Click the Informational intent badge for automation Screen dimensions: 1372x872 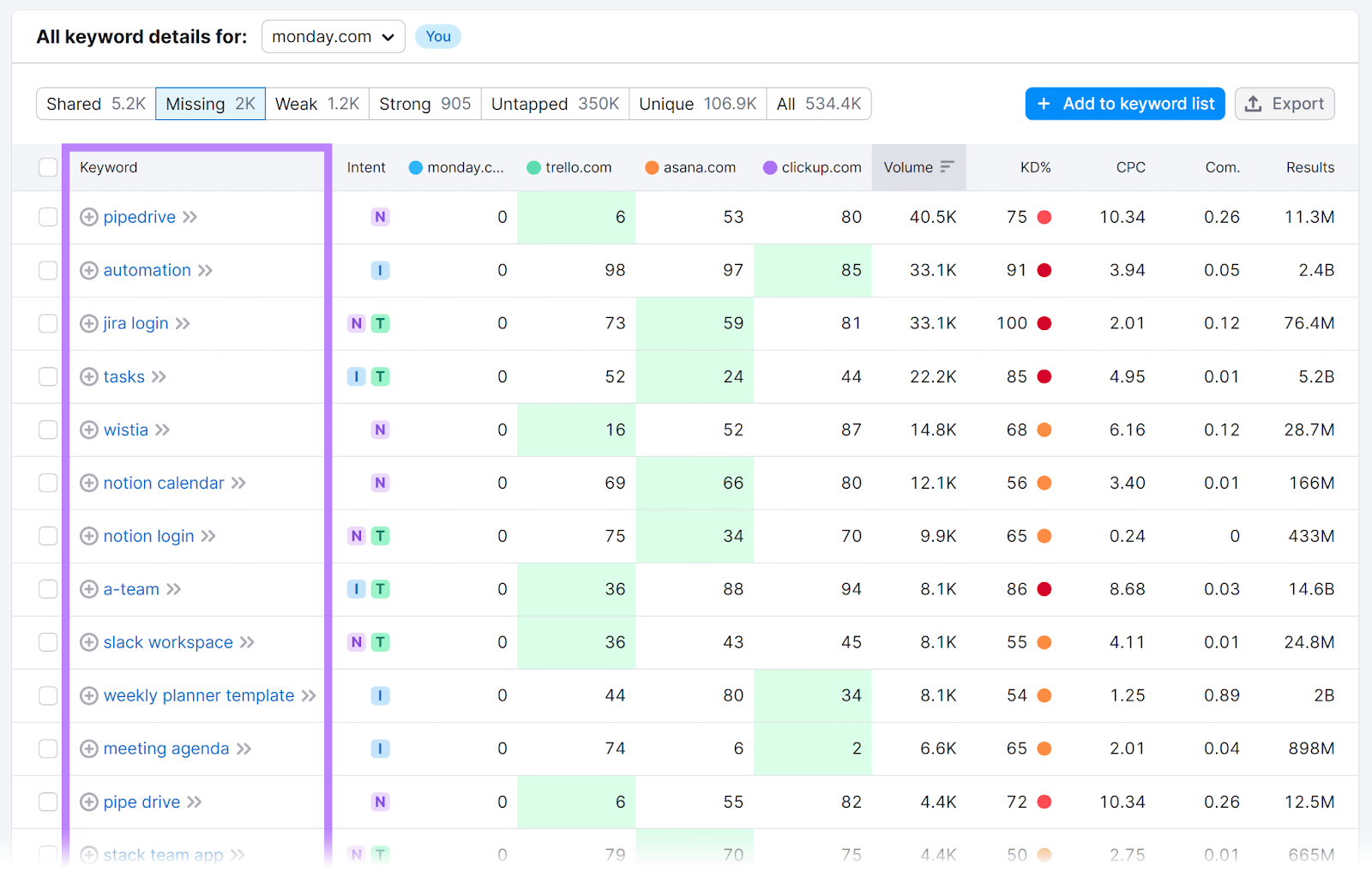click(x=380, y=270)
